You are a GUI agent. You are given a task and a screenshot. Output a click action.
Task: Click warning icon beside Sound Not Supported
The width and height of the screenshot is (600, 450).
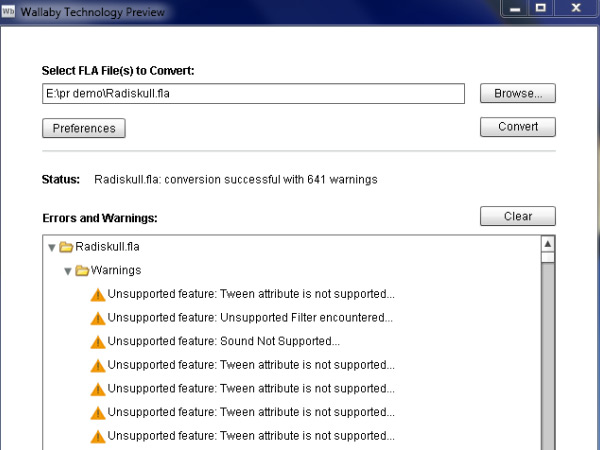[x=98, y=342]
